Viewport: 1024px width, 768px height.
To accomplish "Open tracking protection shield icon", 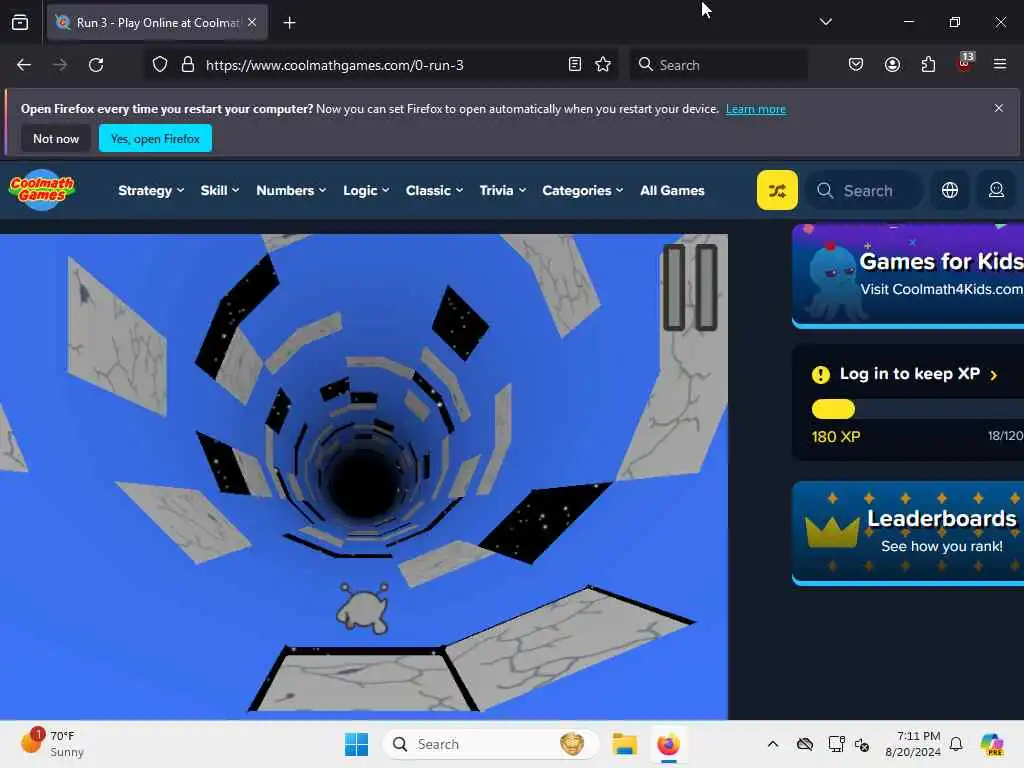I will [x=160, y=65].
